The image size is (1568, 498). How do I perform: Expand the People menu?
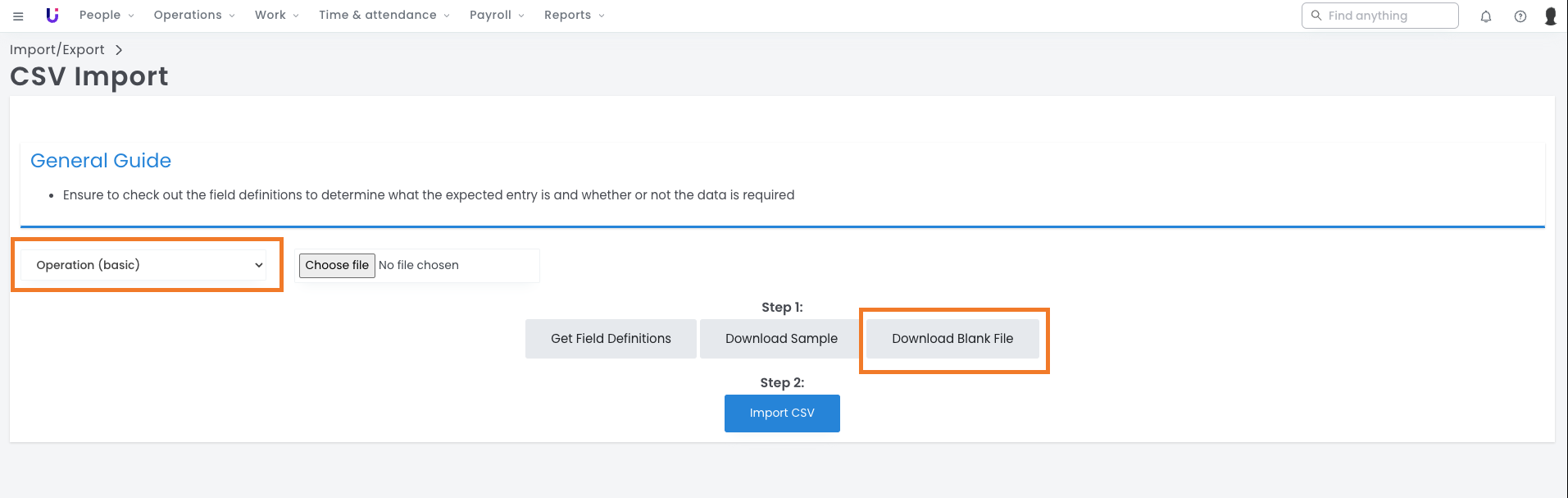click(106, 16)
